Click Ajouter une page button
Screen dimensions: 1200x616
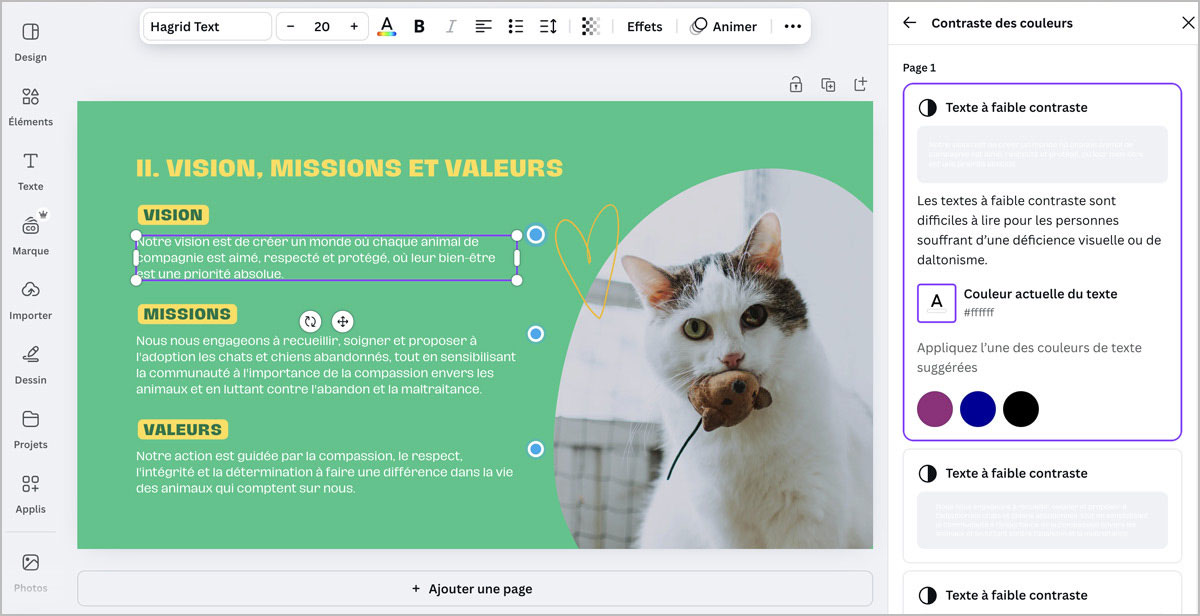[x=474, y=589]
